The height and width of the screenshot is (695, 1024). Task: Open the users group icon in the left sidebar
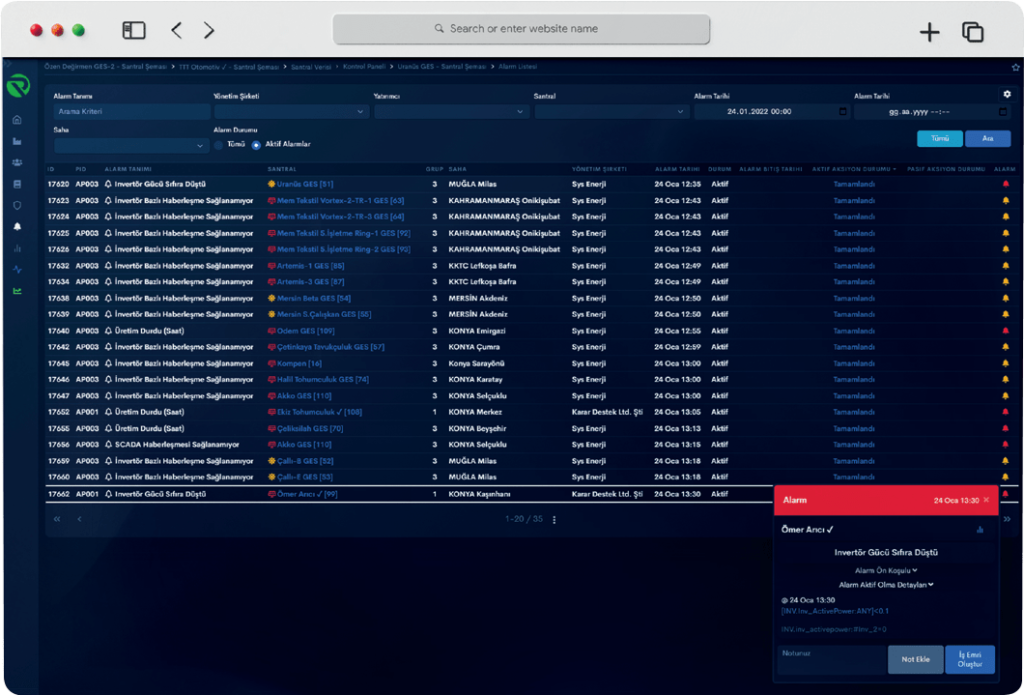tap(17, 163)
